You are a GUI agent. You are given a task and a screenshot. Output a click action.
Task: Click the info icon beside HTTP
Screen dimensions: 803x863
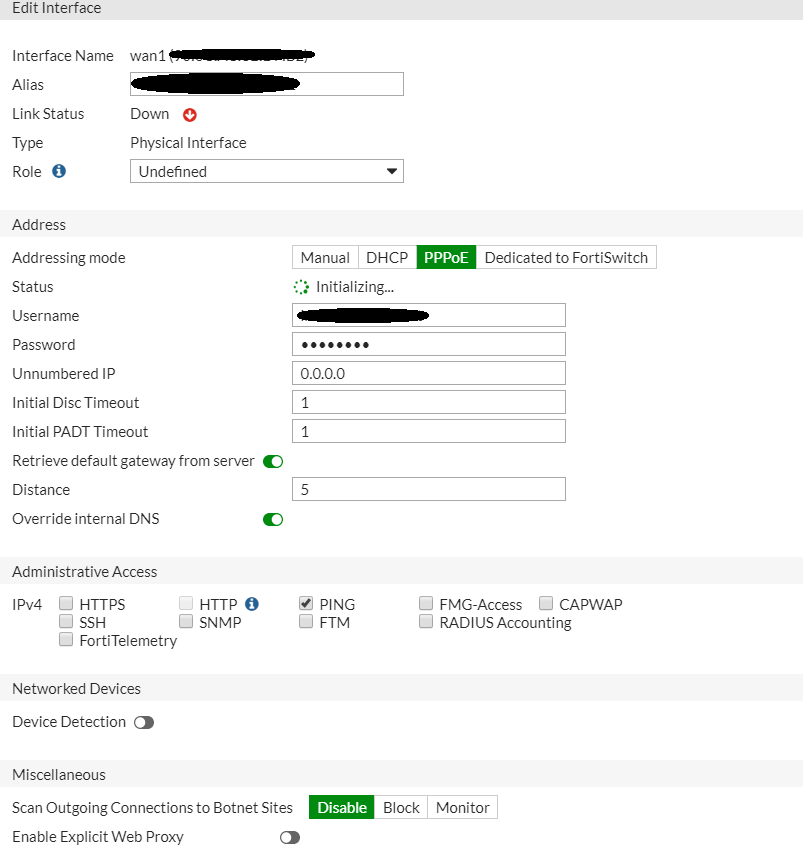click(x=252, y=604)
